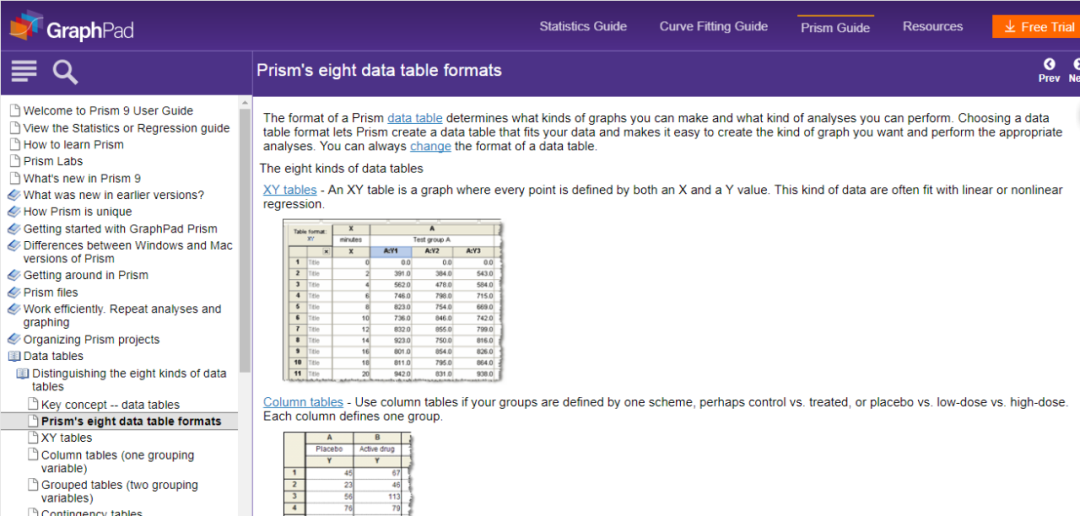This screenshot has height=516, width=1080.
Task: Open the Curve Fitting Guide tab
Action: click(714, 26)
